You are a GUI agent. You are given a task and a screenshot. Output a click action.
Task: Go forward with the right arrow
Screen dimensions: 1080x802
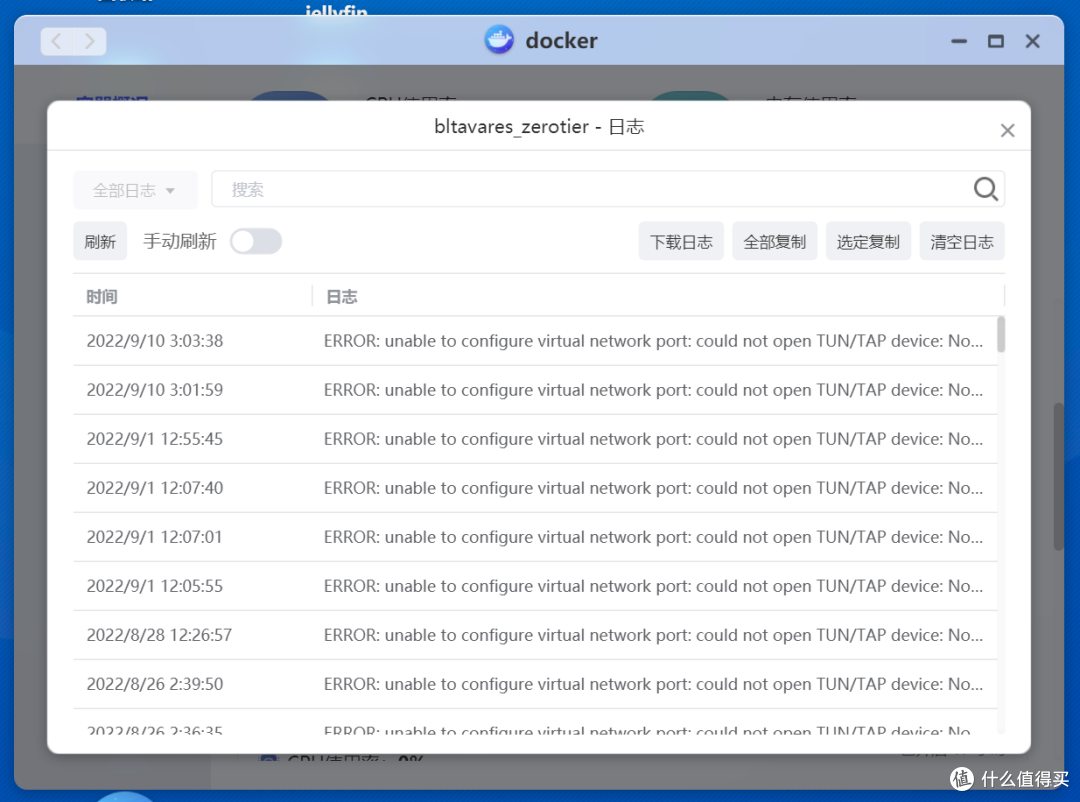(x=90, y=41)
